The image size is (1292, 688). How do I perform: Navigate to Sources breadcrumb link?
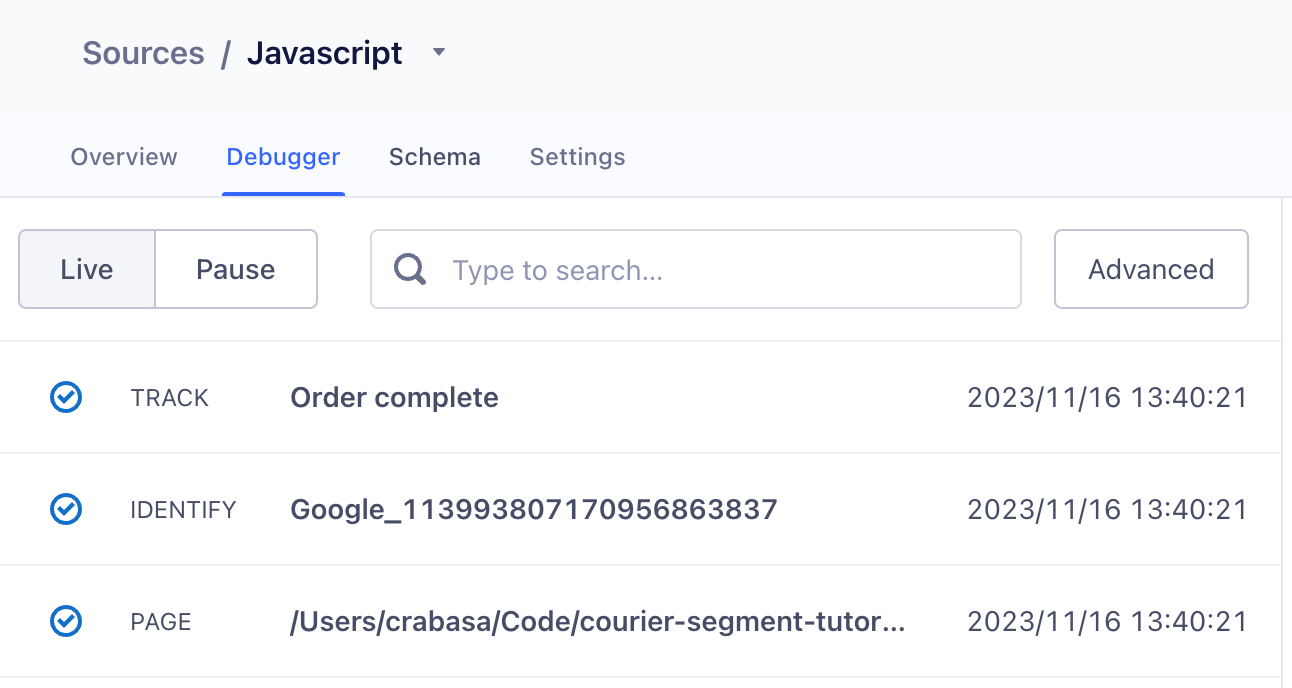click(x=143, y=53)
